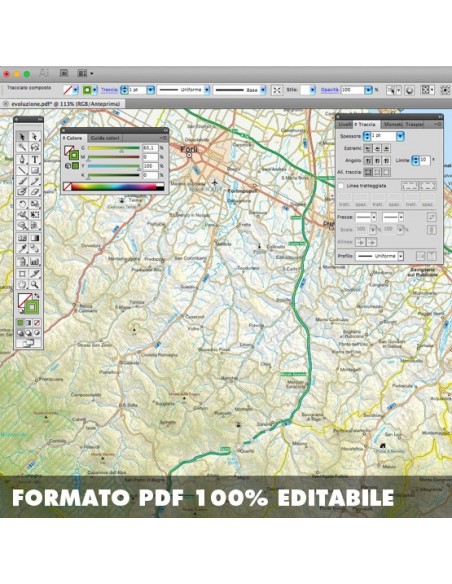The width and height of the screenshot is (452, 584).
Task: Choose the Blend tool
Action: click(35, 249)
